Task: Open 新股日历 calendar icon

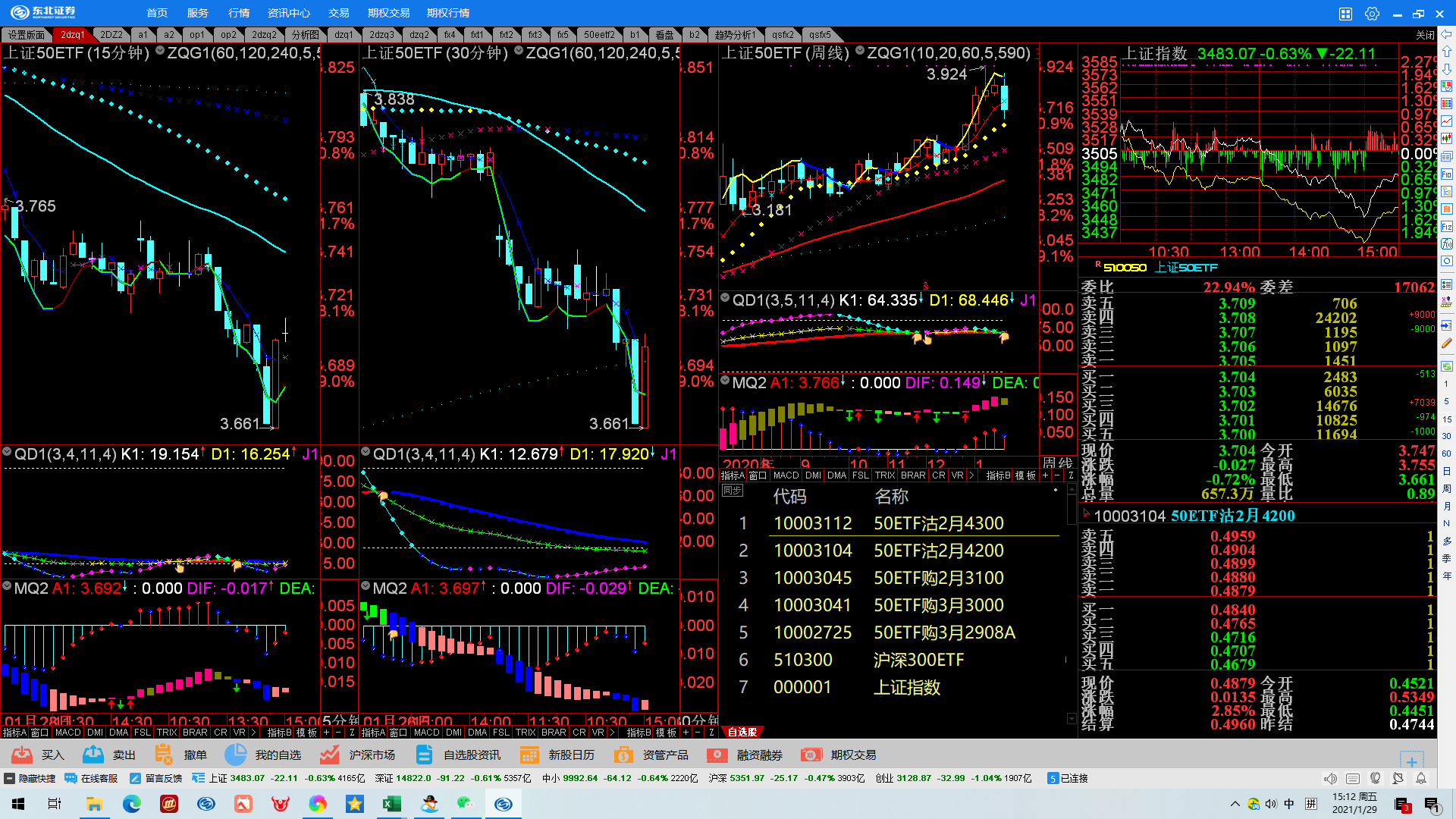Action: 529,755
